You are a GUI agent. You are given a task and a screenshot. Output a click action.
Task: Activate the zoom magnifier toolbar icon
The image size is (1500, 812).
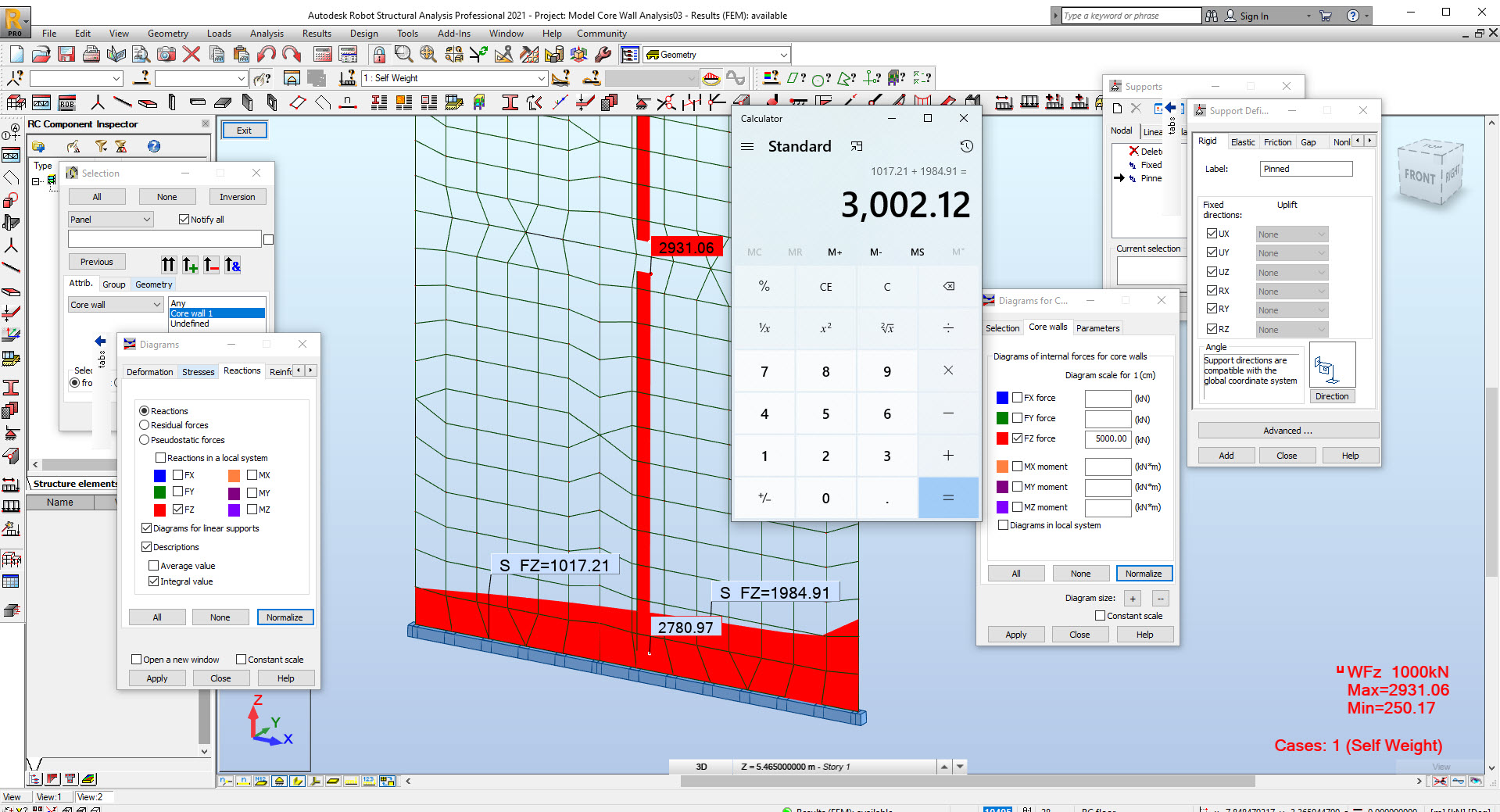(x=403, y=54)
